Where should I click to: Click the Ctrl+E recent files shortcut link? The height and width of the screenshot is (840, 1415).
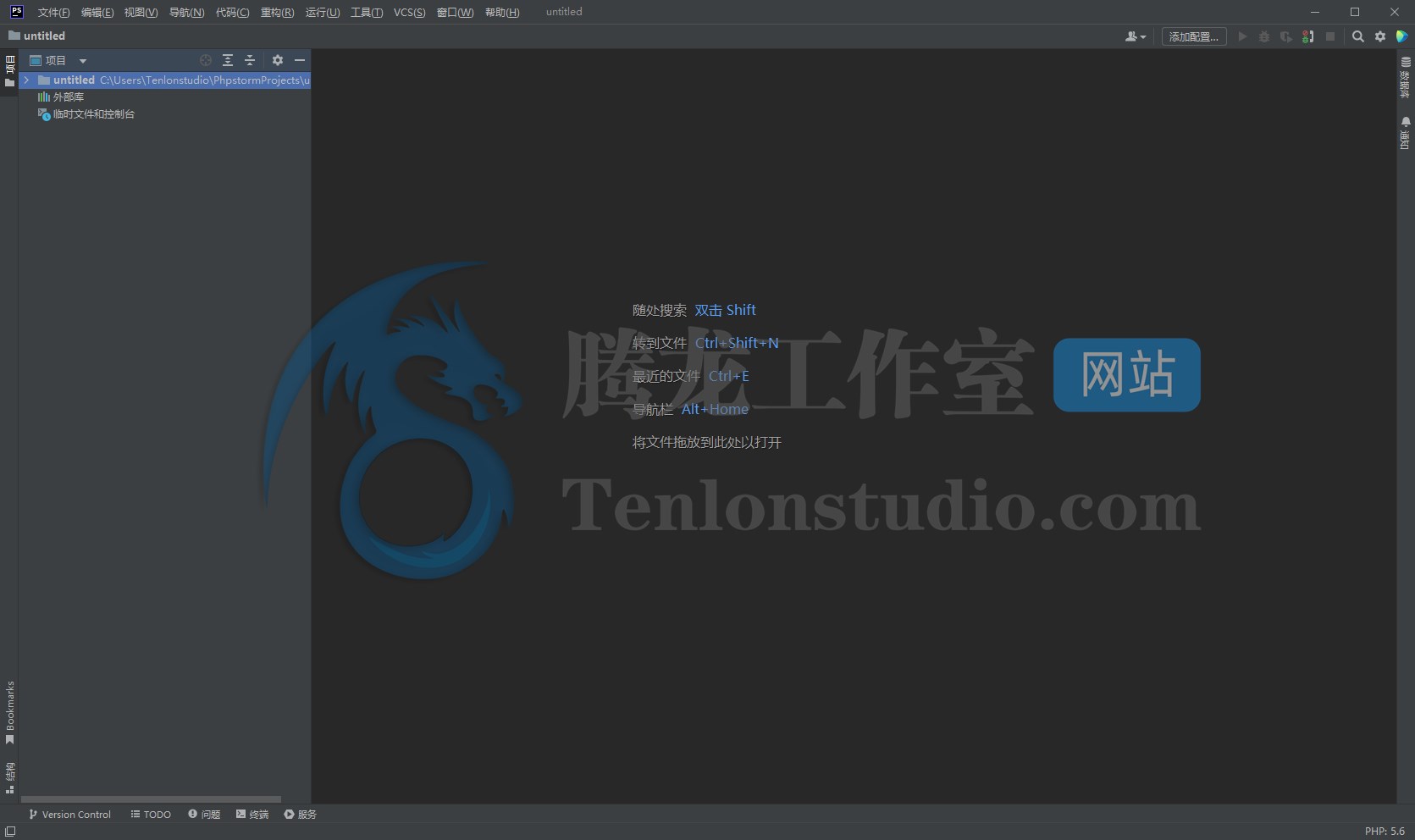click(729, 376)
